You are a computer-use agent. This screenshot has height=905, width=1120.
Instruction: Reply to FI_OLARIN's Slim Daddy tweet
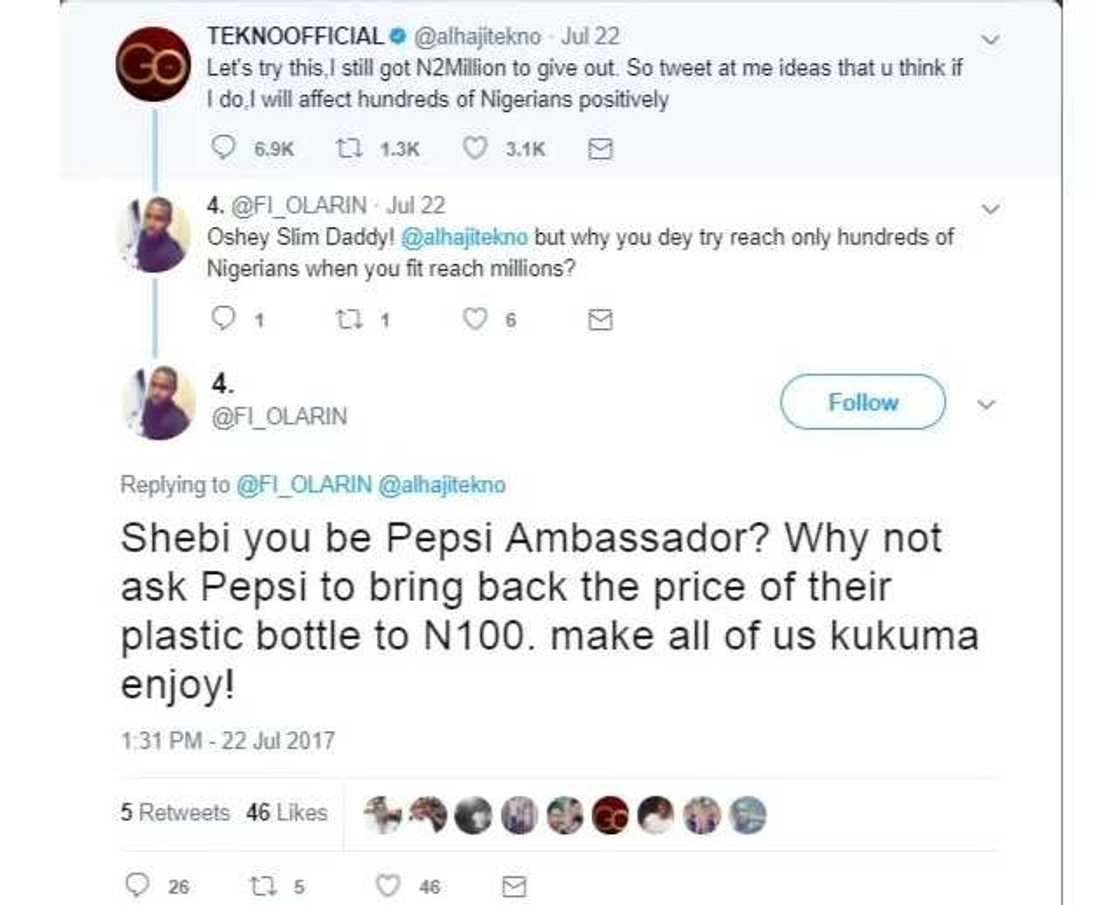click(x=222, y=318)
